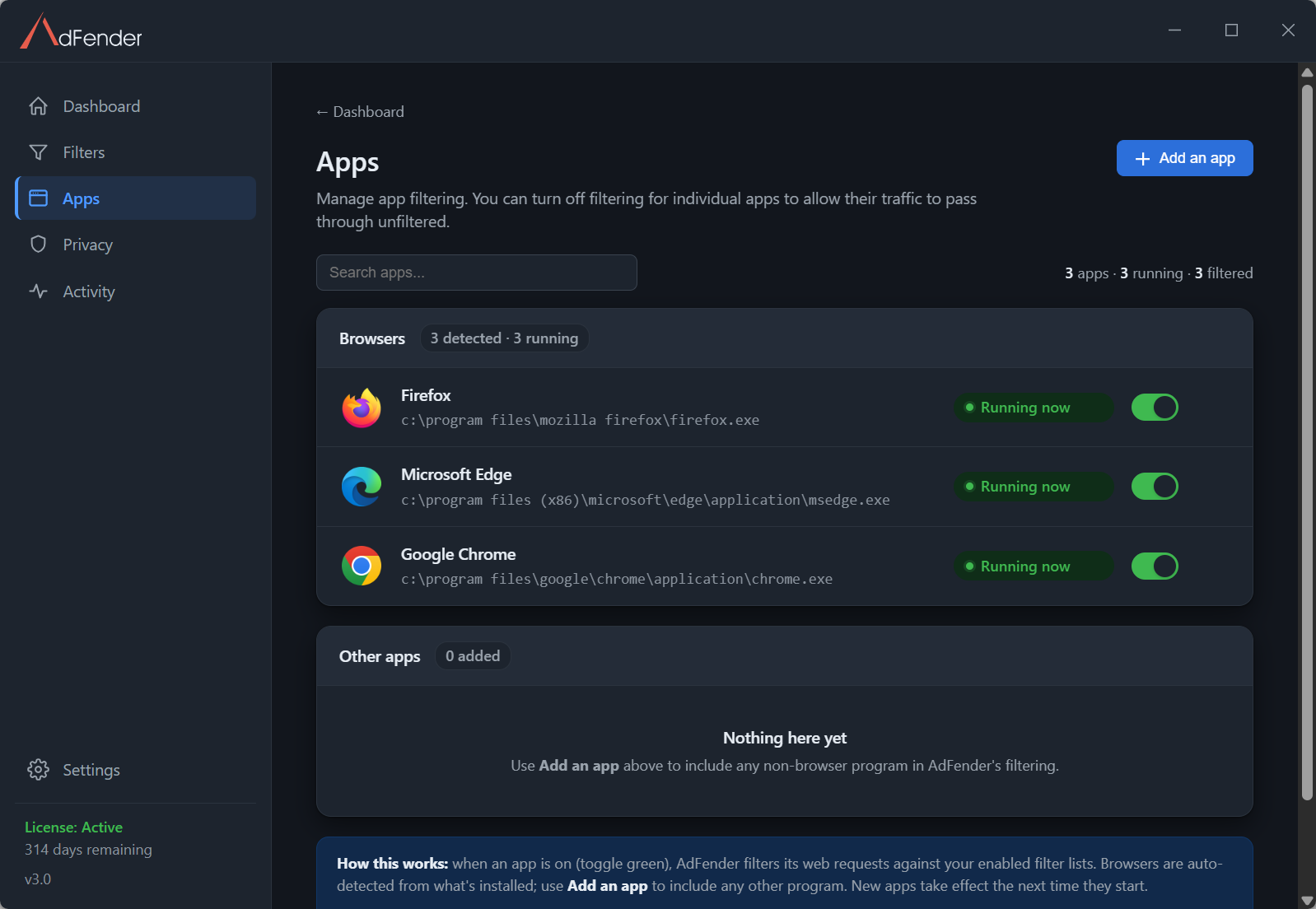Click the 'License: Active' status text

[x=73, y=827]
